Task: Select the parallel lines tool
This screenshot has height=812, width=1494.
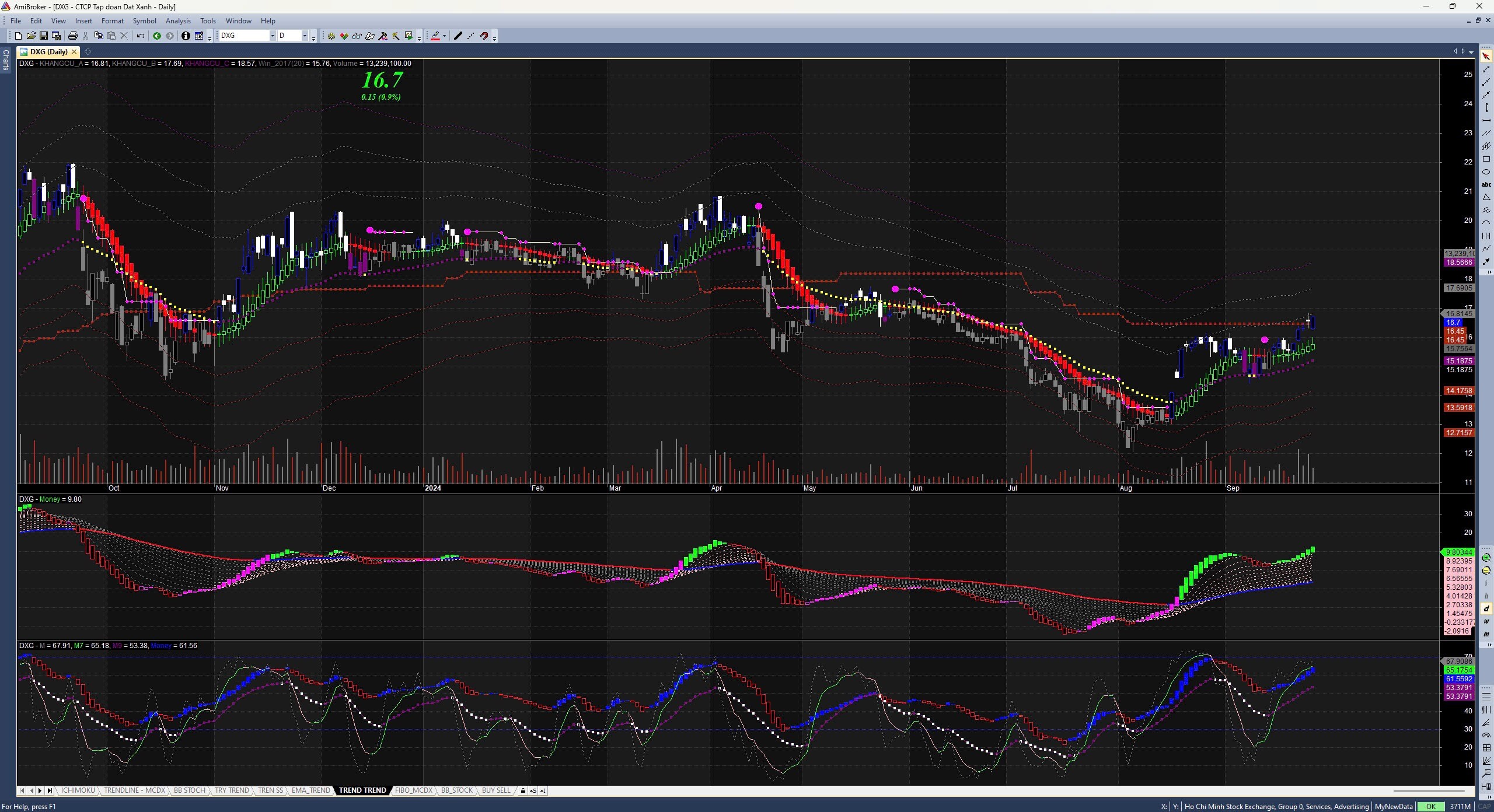Action: [x=1486, y=133]
